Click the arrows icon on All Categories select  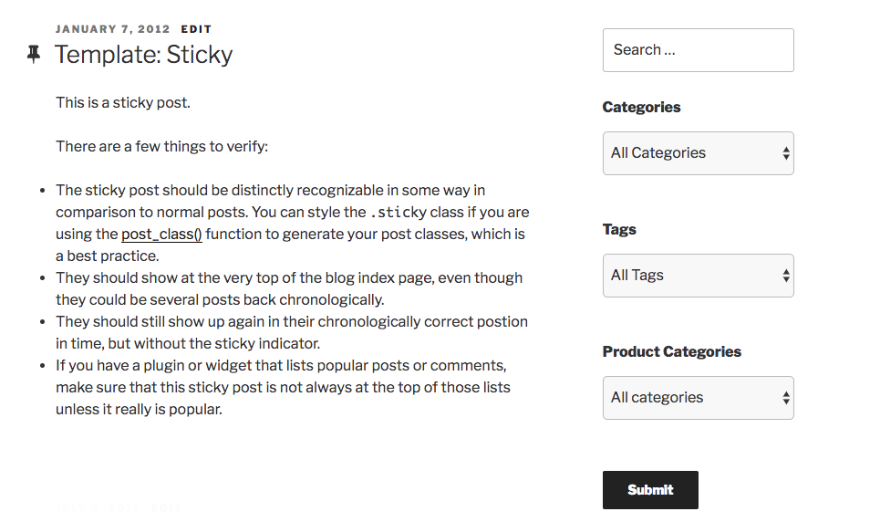click(x=786, y=154)
